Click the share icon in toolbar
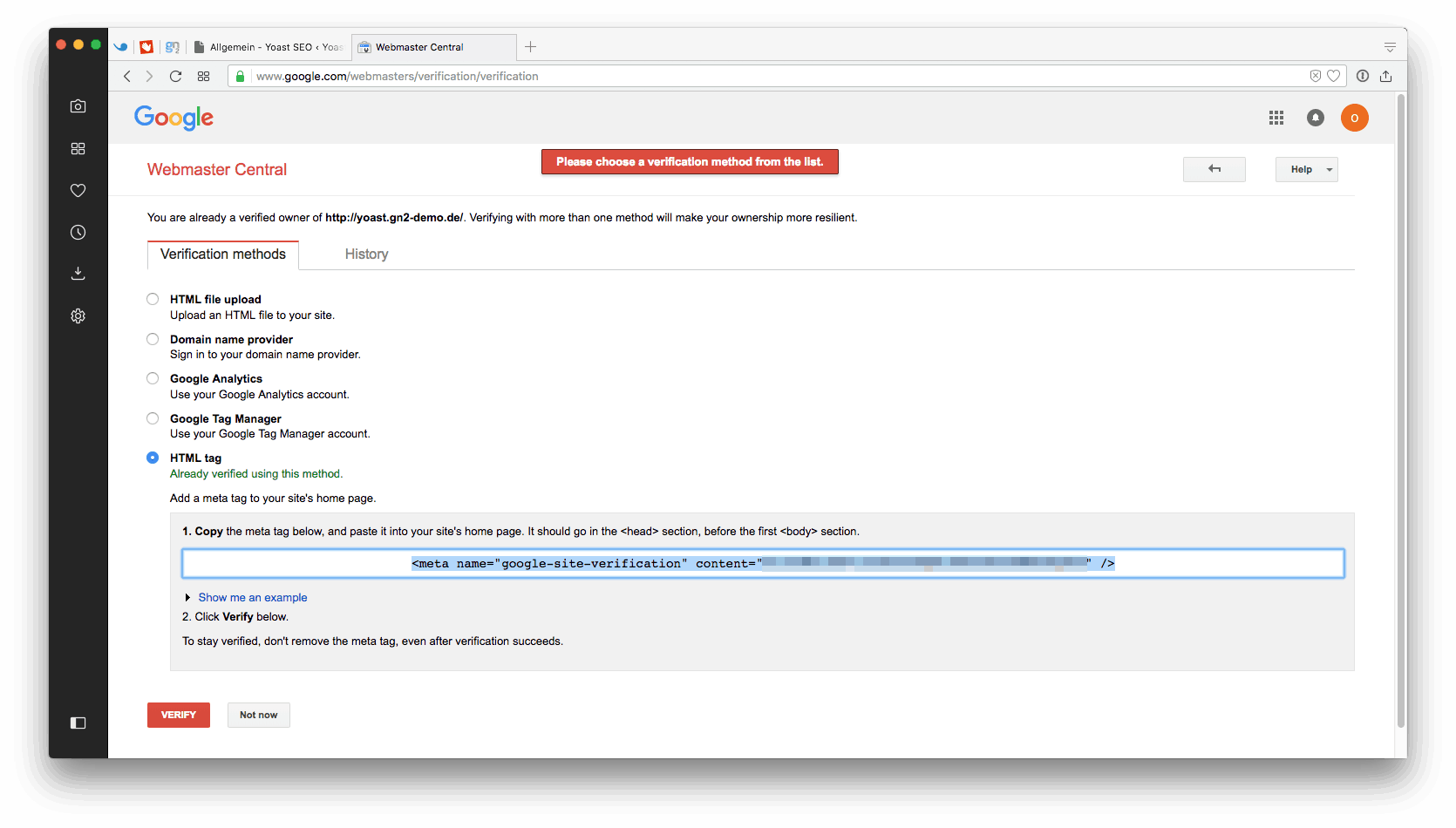1456x828 pixels. click(x=1385, y=76)
